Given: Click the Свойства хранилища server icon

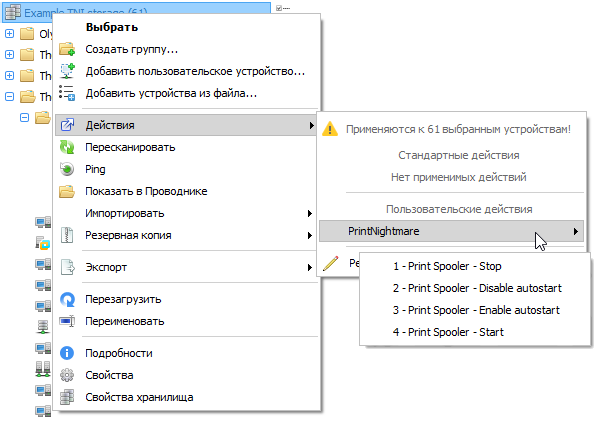Looking at the screenshot, I should tap(67, 397).
